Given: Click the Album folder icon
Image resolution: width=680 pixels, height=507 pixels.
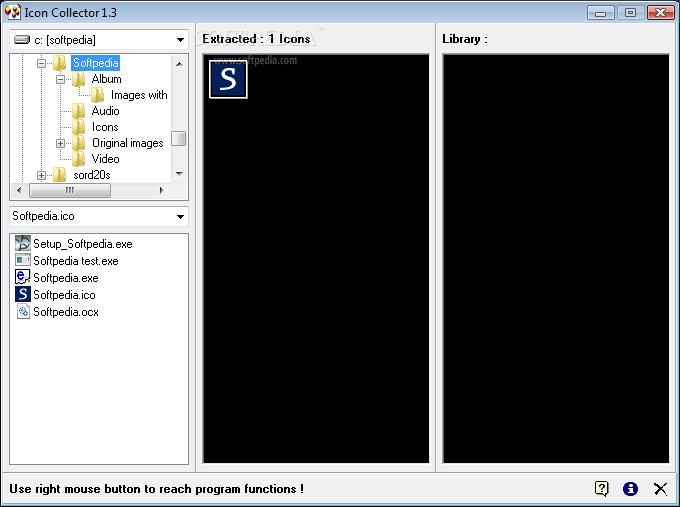Looking at the screenshot, I should (x=78, y=79).
